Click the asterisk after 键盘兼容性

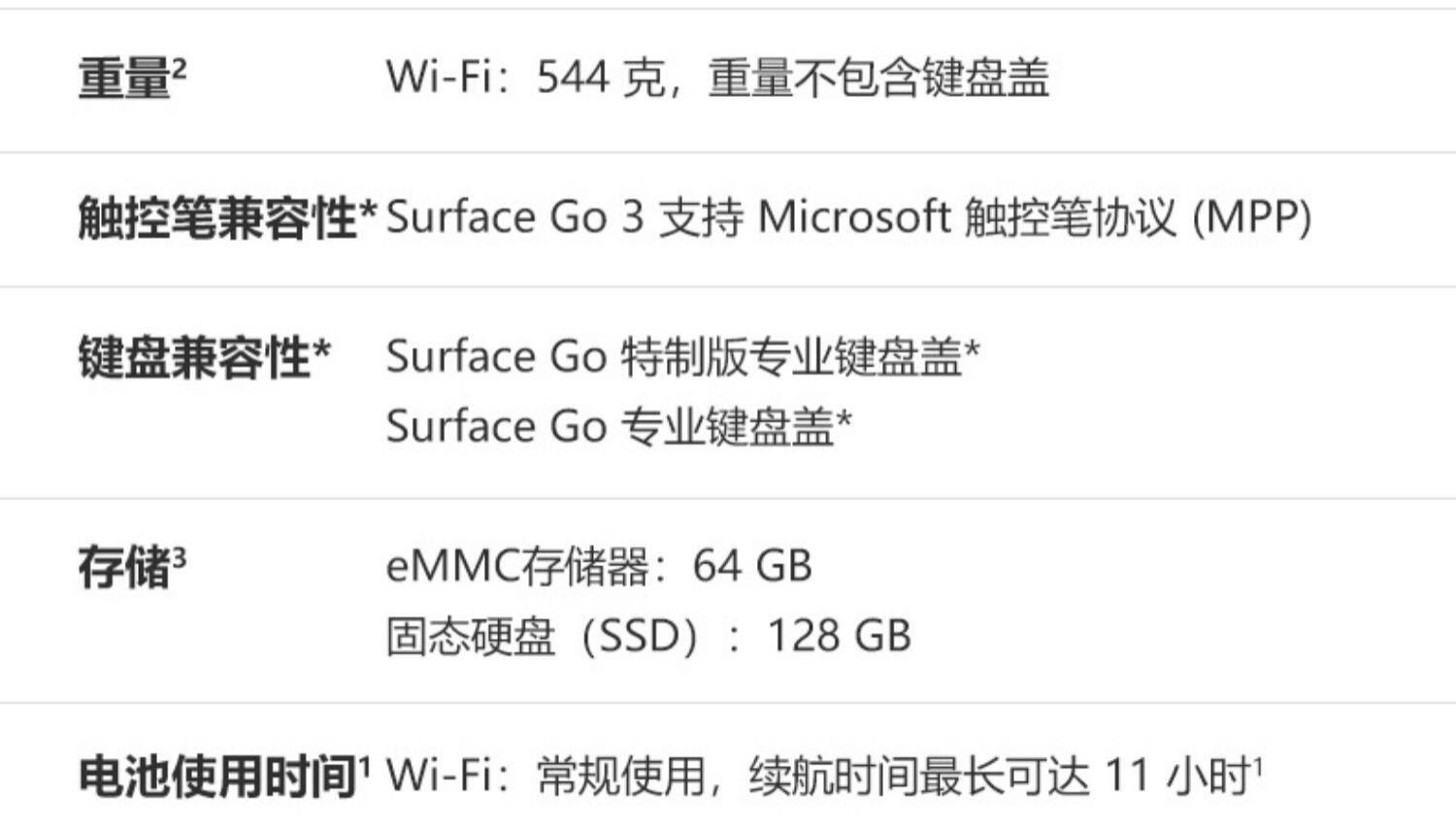(x=322, y=351)
